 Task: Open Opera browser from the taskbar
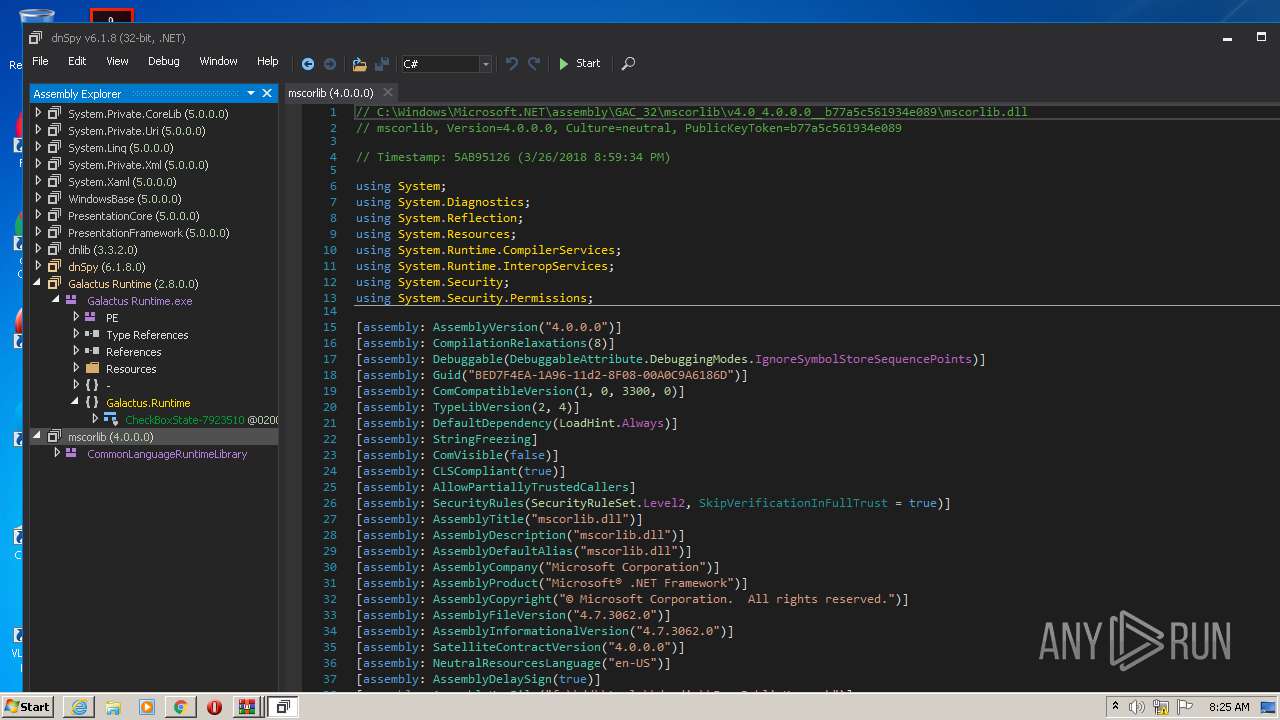pyautogui.click(x=214, y=707)
